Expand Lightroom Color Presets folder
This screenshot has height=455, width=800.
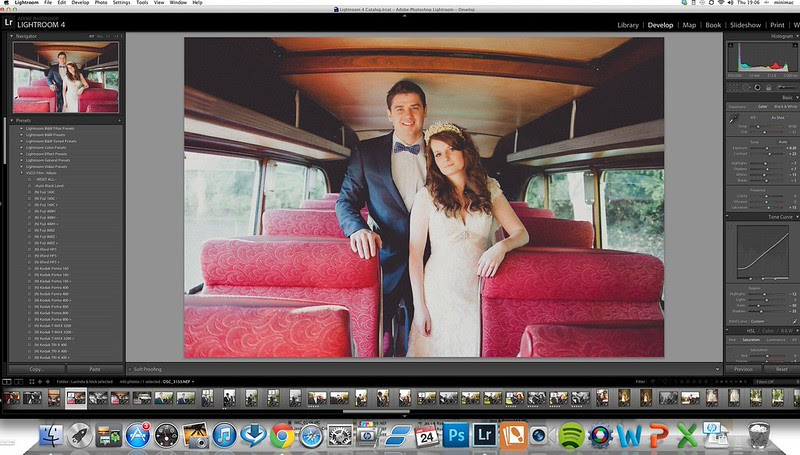(21, 147)
